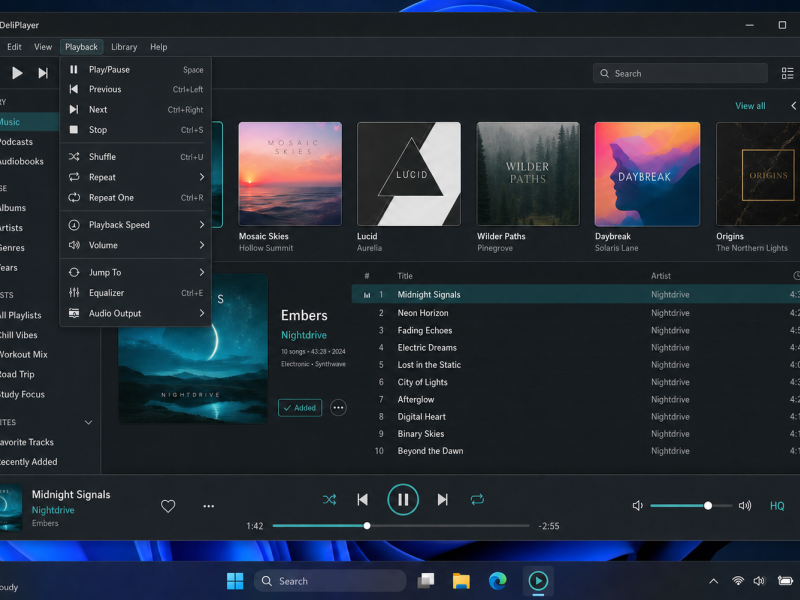Select Play/Pause in the Playback menu
This screenshot has width=800, height=600.
click(x=136, y=69)
